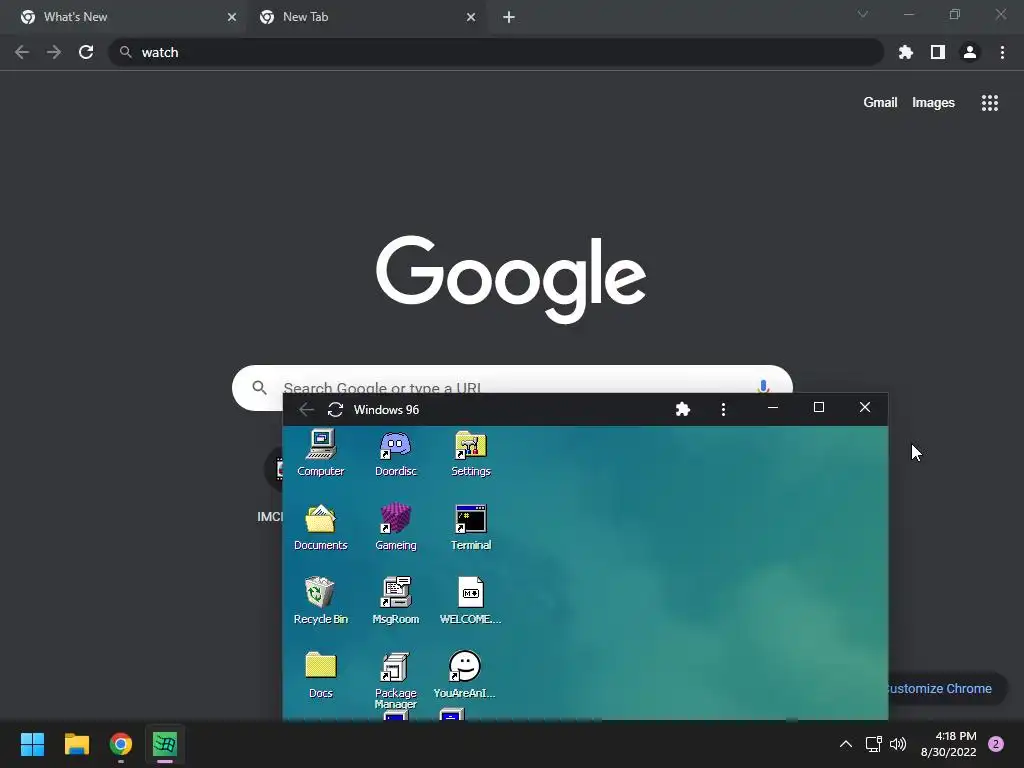This screenshot has height=768, width=1024.
Task: Reload the Chrome page
Action: pos(86,52)
